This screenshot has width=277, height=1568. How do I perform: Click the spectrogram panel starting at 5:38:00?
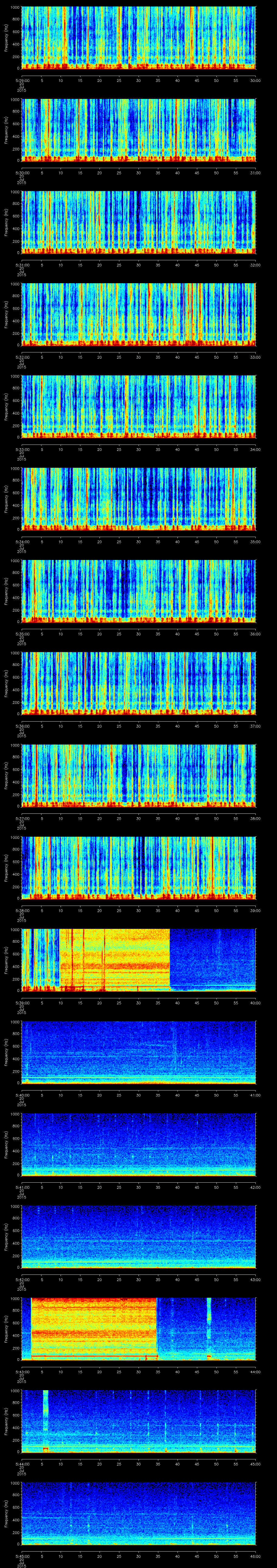point(139,868)
